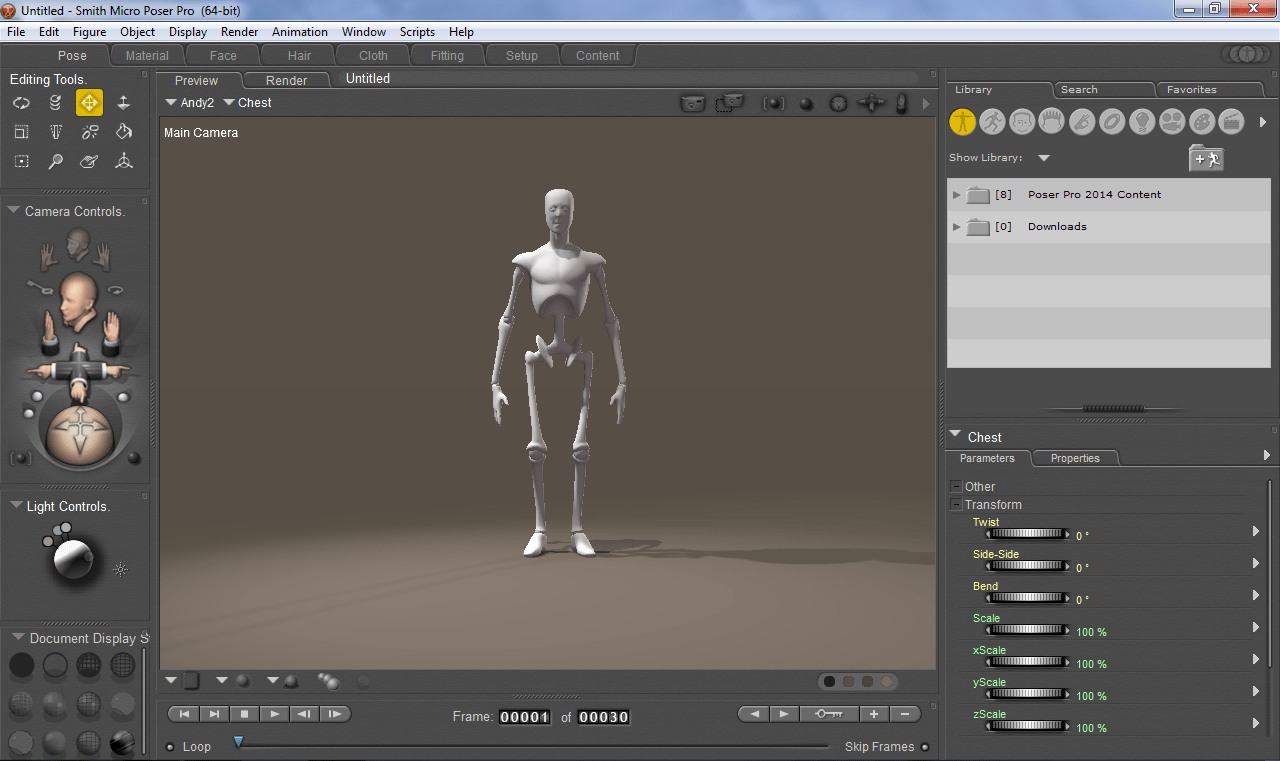This screenshot has width=1280, height=761.
Task: Click the area render icon above preview
Action: tap(730, 102)
